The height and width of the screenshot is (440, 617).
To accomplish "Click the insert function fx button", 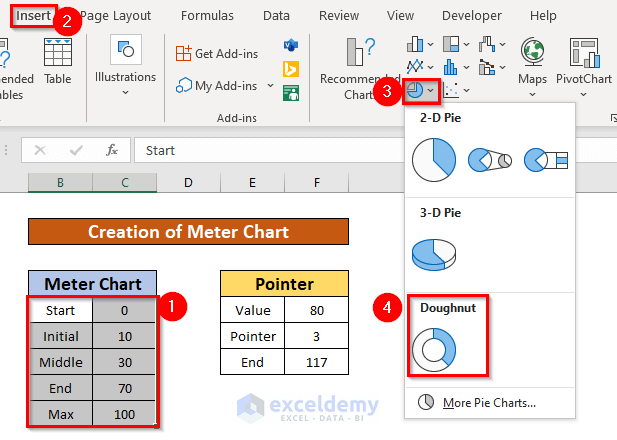I will click(x=112, y=150).
